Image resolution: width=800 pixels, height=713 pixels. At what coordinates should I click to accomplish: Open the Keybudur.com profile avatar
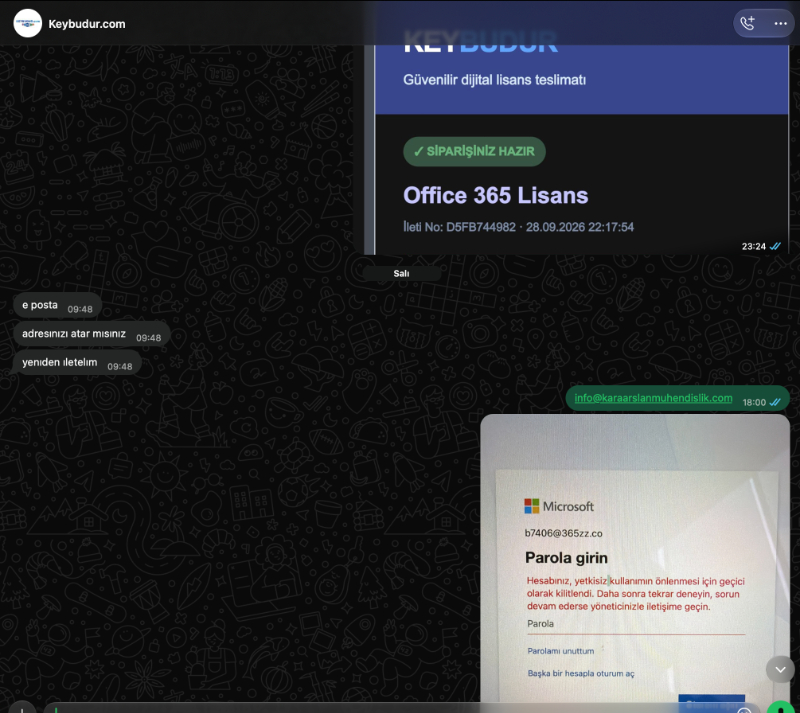pyautogui.click(x=28, y=23)
